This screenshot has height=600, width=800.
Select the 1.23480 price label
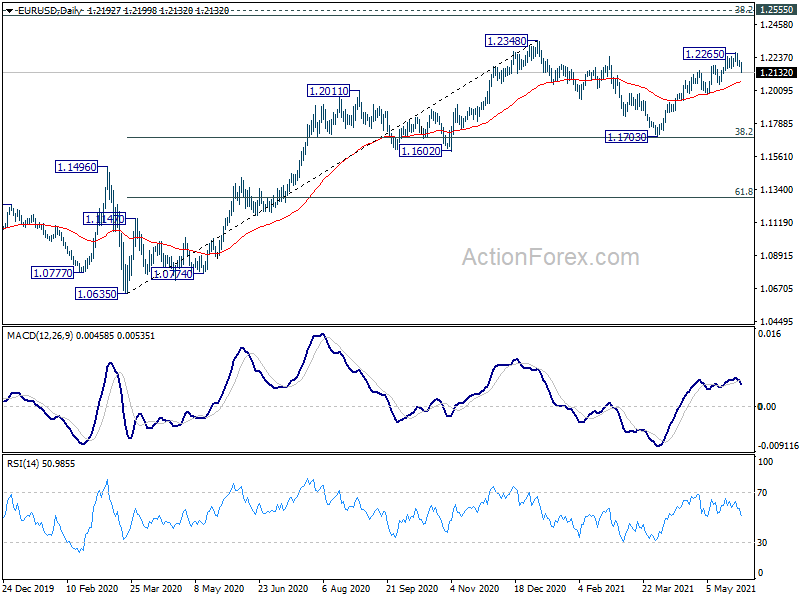point(506,41)
